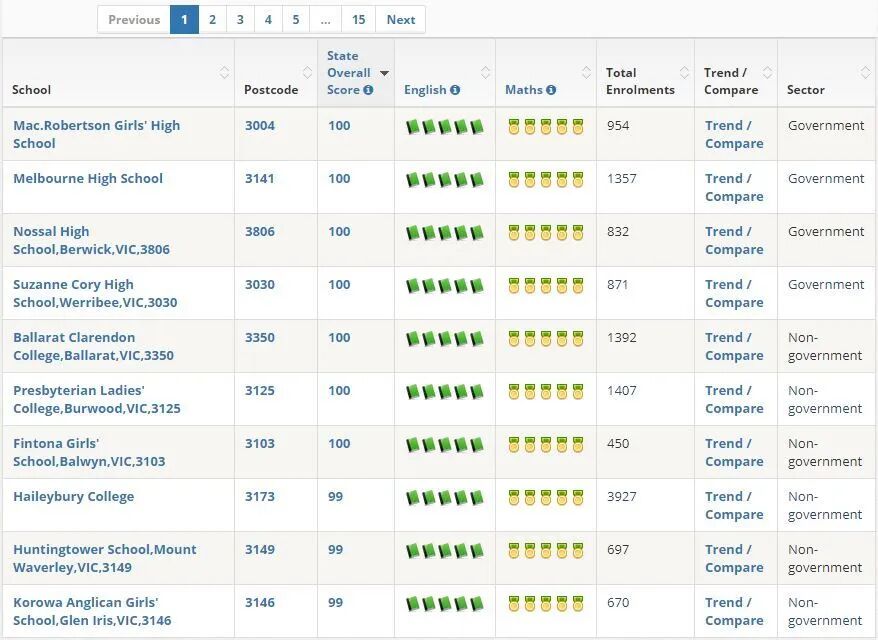Click the Next pagination button
Screen dimensions: 878x640
tap(401, 20)
